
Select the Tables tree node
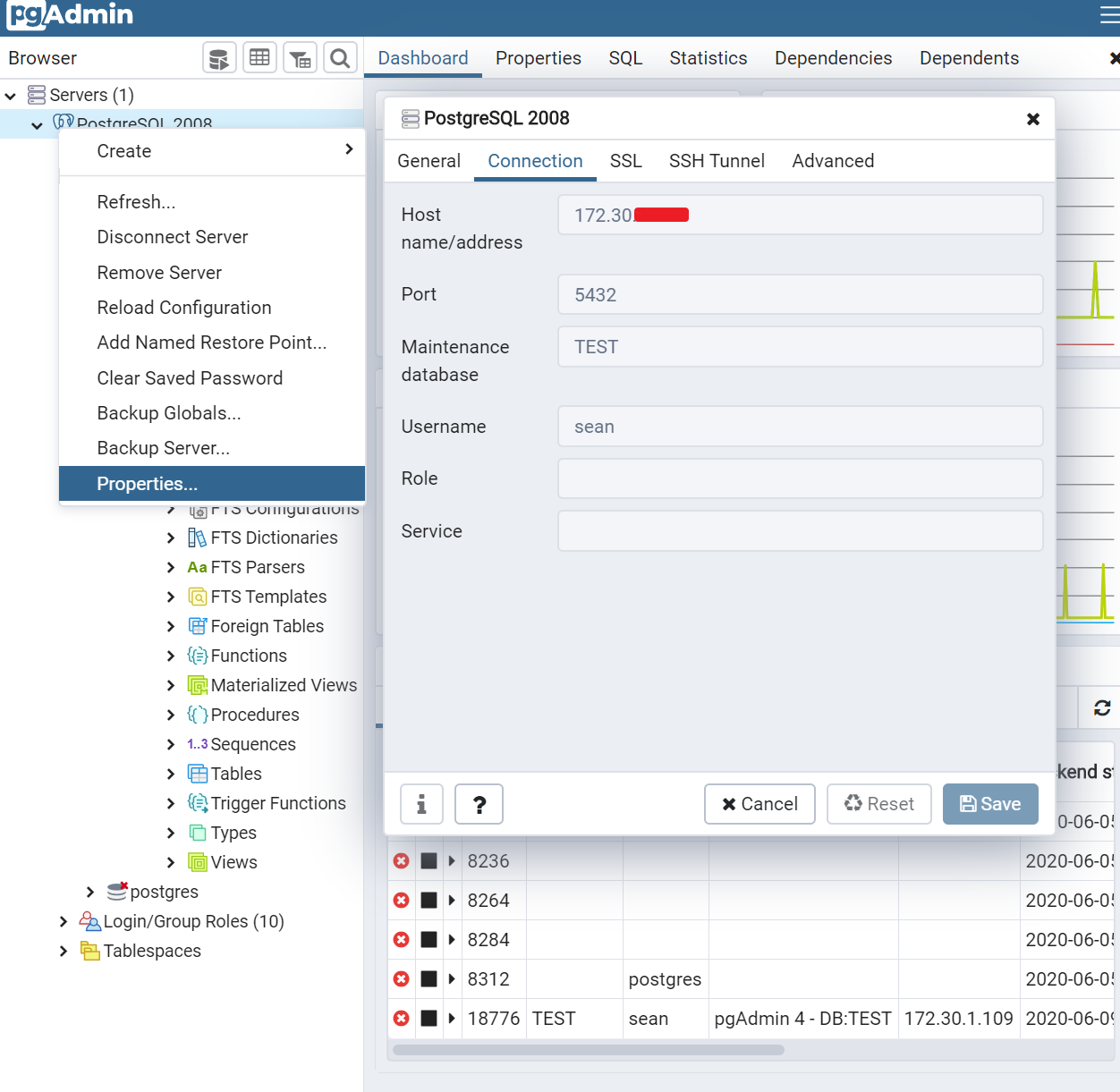coord(236,774)
